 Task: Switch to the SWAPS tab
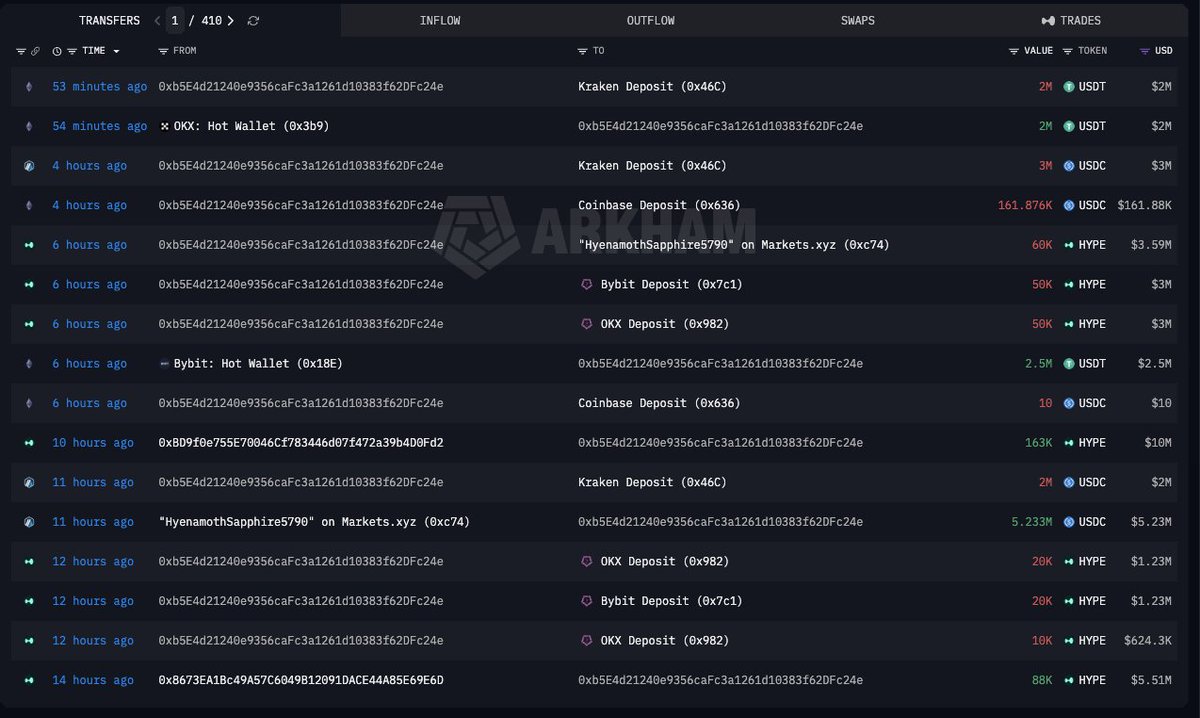pos(858,20)
